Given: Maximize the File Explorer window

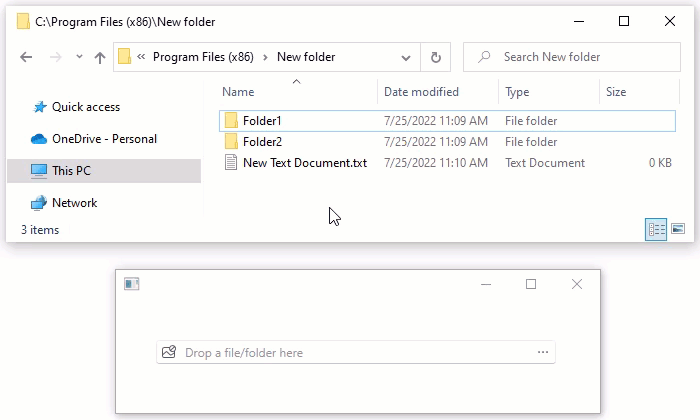Looking at the screenshot, I should (x=624, y=21).
